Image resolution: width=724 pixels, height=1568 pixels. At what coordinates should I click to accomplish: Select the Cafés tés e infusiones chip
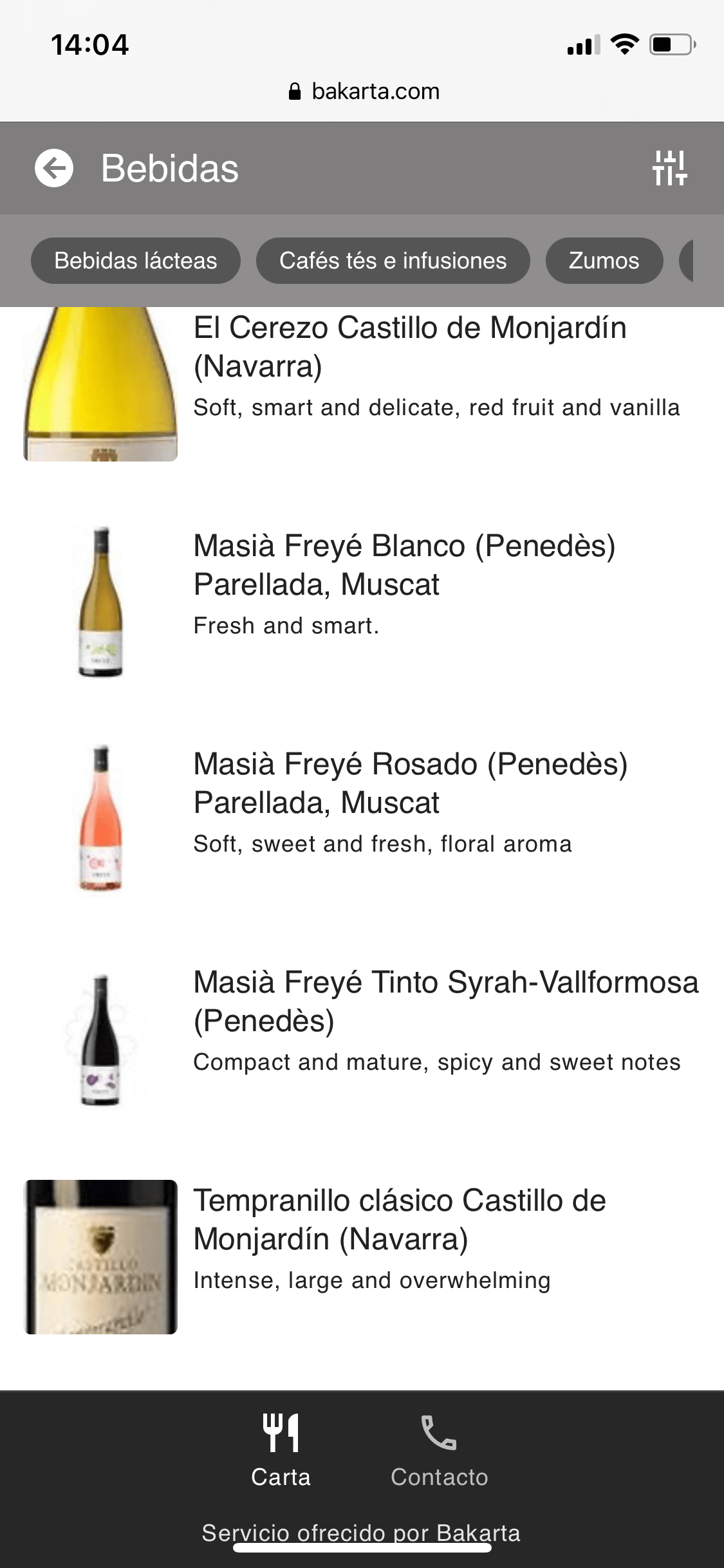[x=393, y=261]
